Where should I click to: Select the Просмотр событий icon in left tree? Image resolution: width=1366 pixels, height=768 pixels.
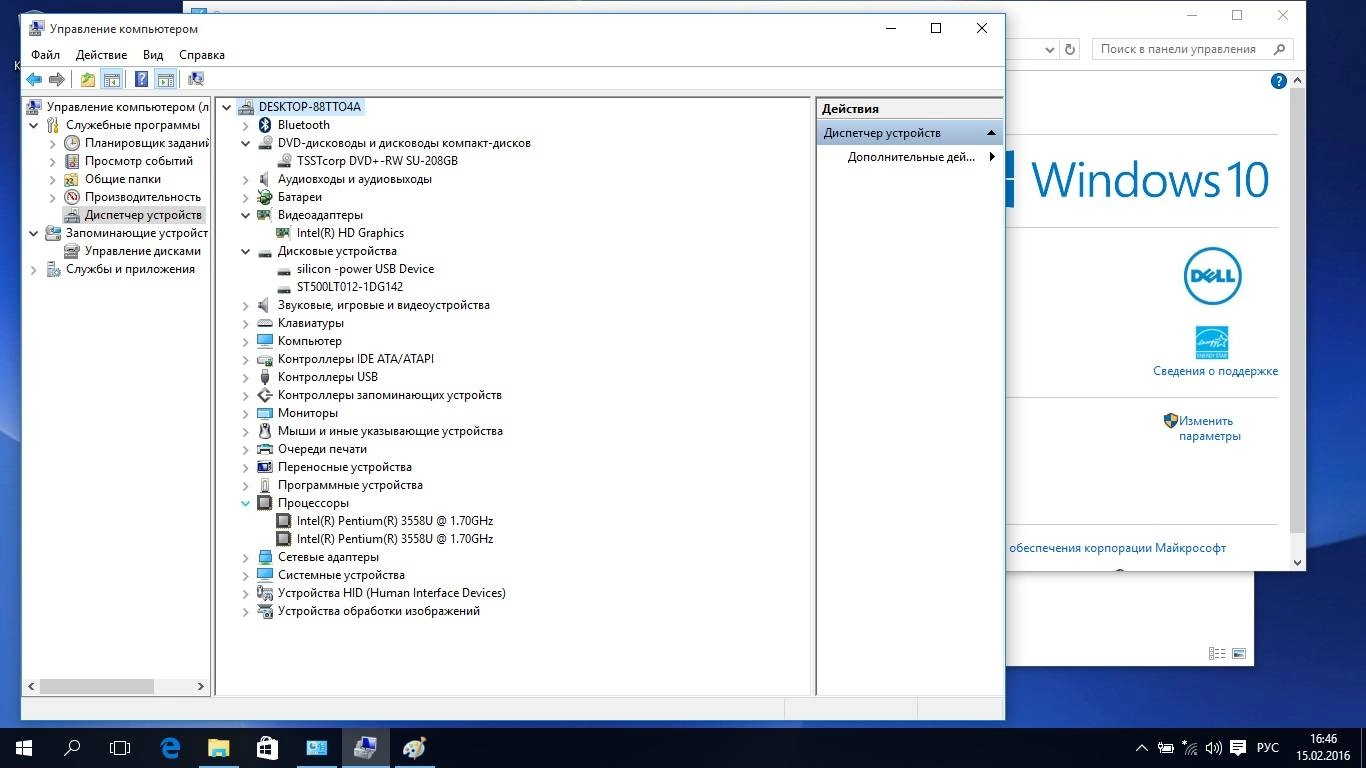72,161
